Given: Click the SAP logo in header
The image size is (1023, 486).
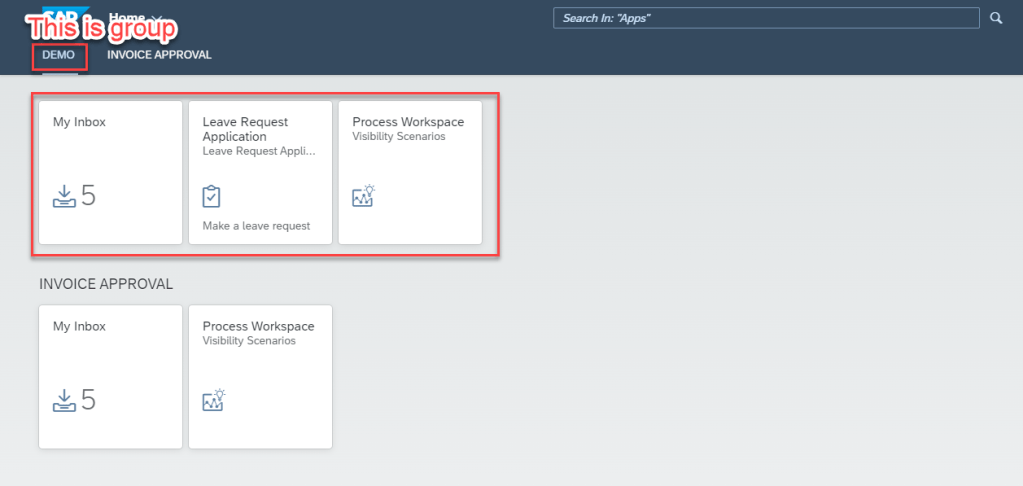Looking at the screenshot, I should pyautogui.click(x=60, y=12).
